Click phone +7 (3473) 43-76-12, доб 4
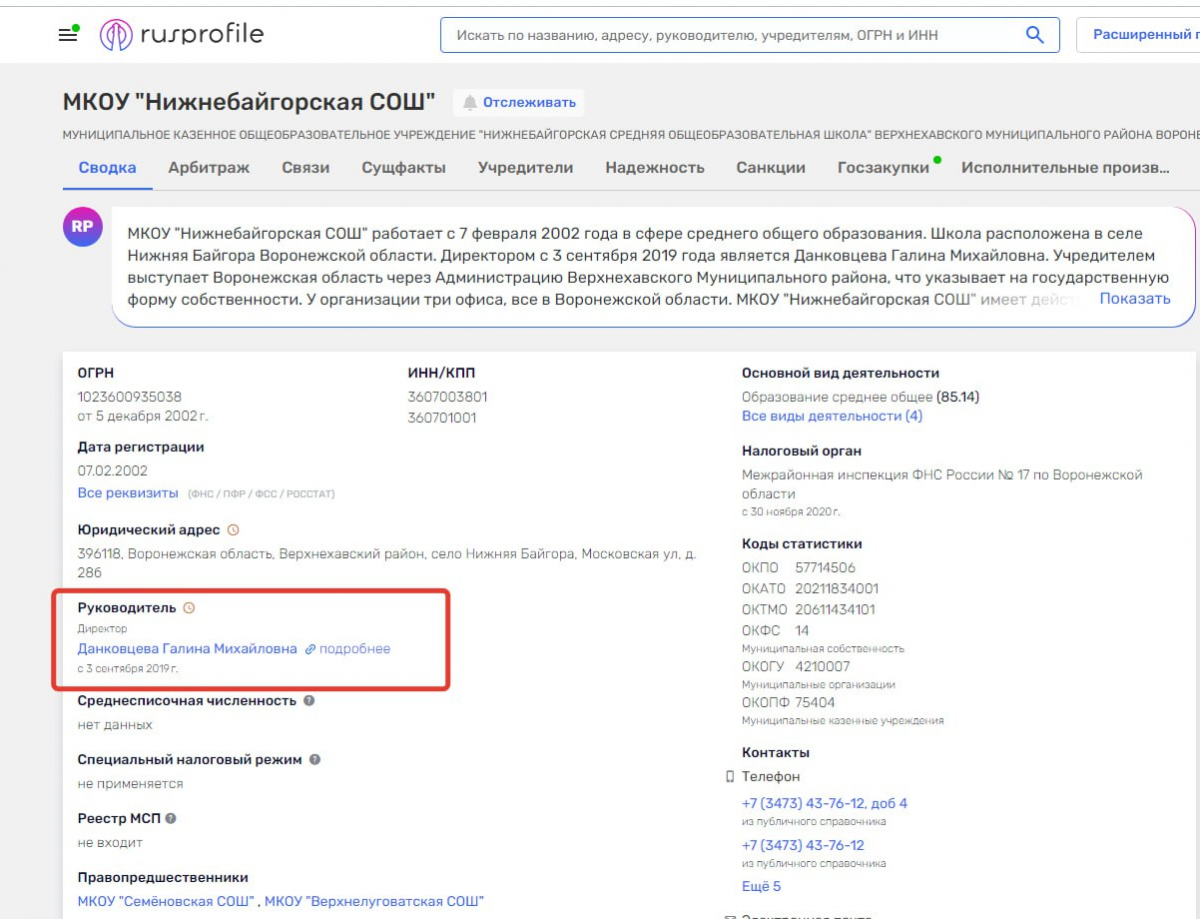The height and width of the screenshot is (919, 1200). 825,803
